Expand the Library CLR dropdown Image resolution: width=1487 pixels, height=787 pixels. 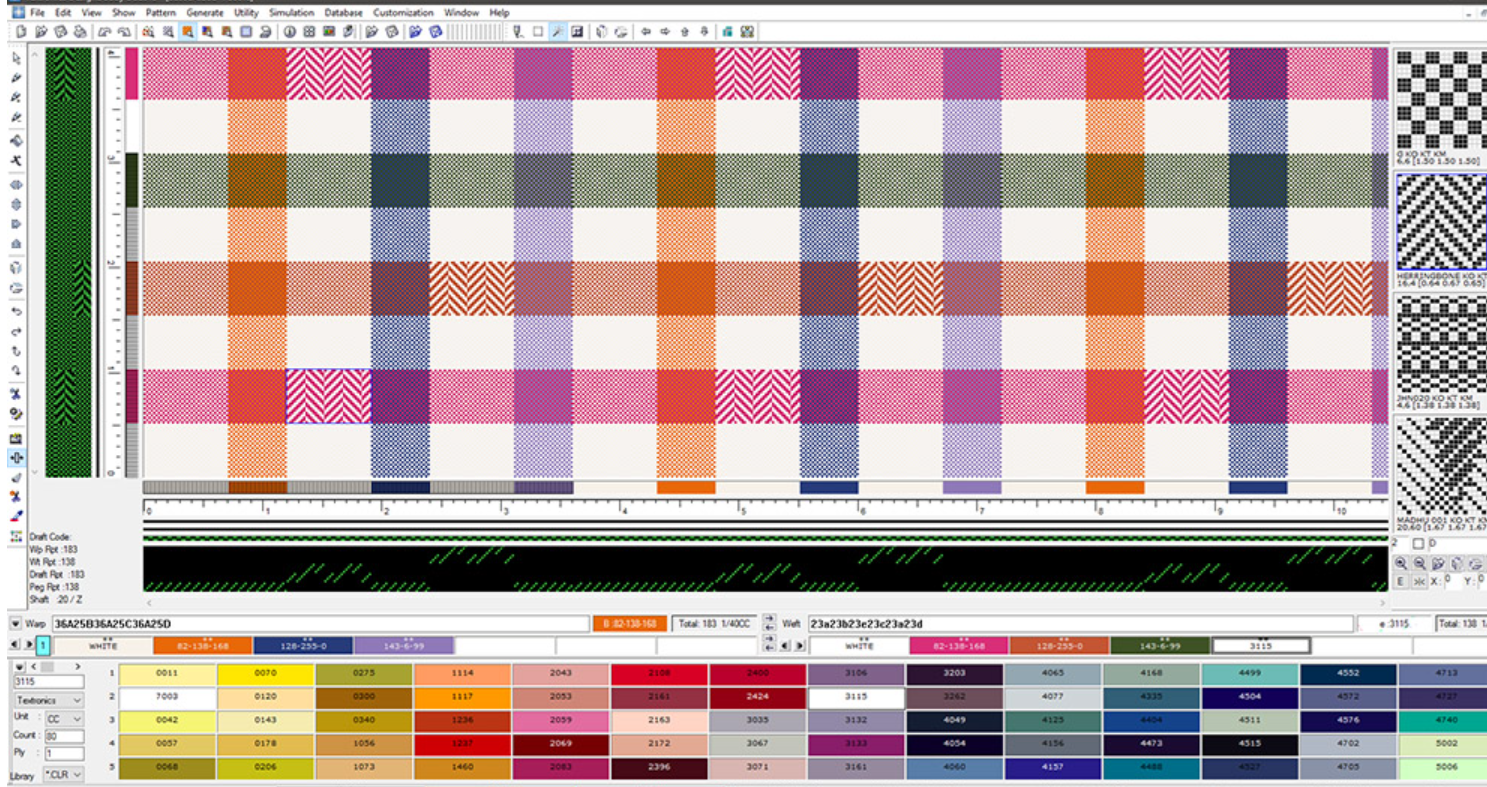click(62, 774)
